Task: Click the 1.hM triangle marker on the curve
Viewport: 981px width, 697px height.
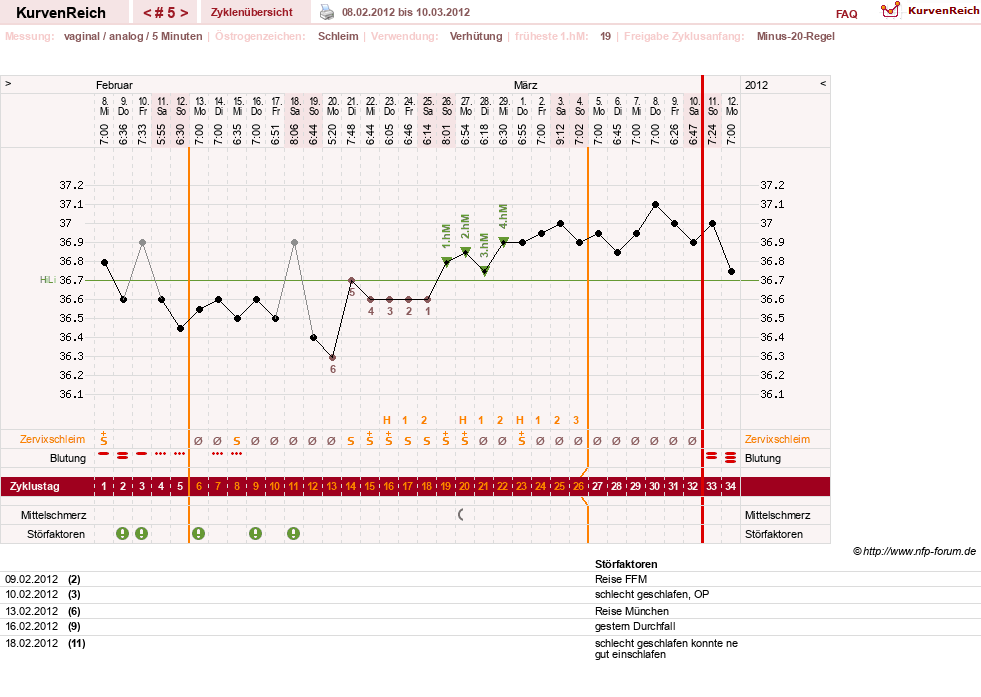Action: pyautogui.click(x=446, y=262)
